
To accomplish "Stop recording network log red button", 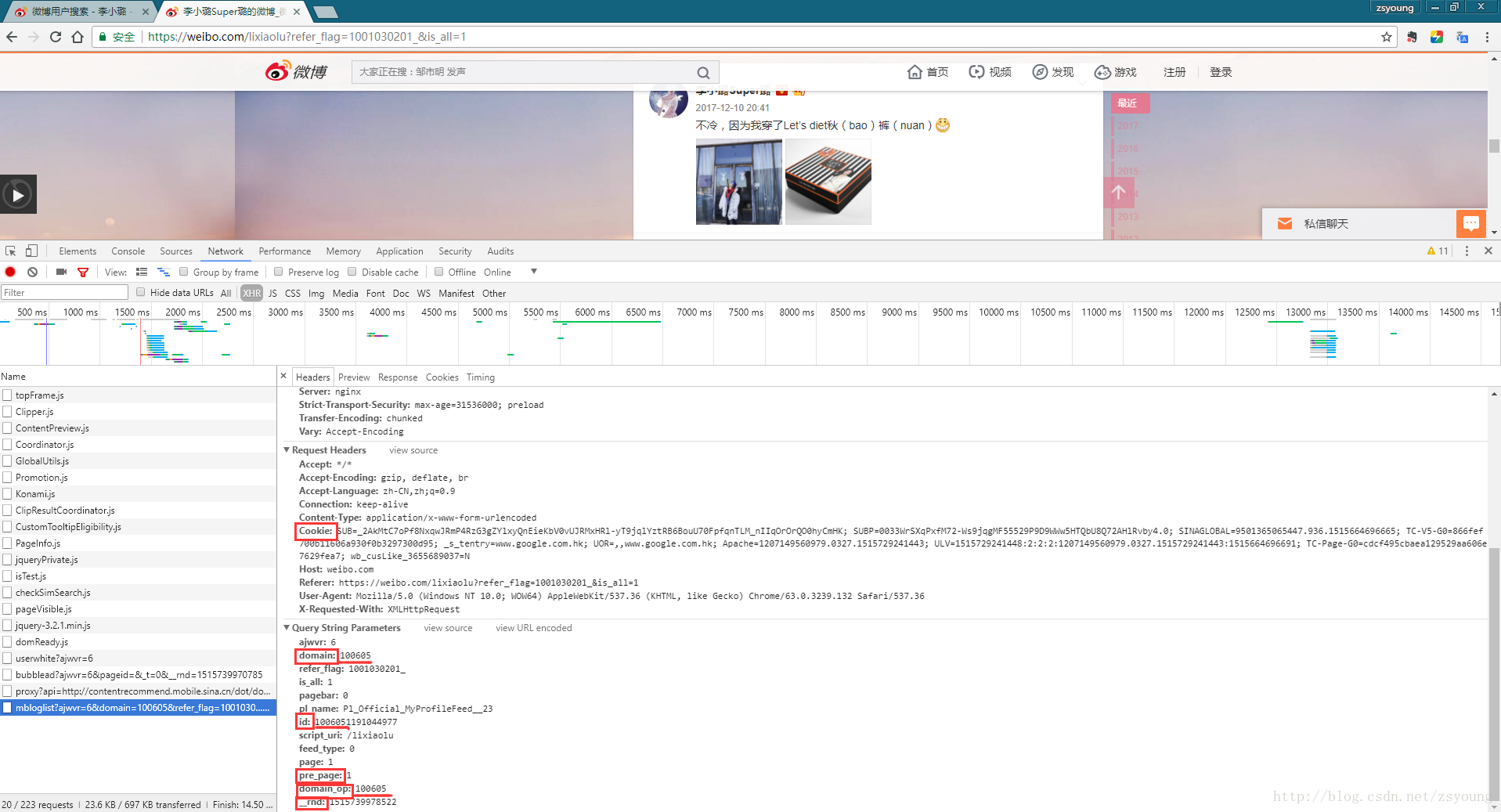I will [10, 272].
